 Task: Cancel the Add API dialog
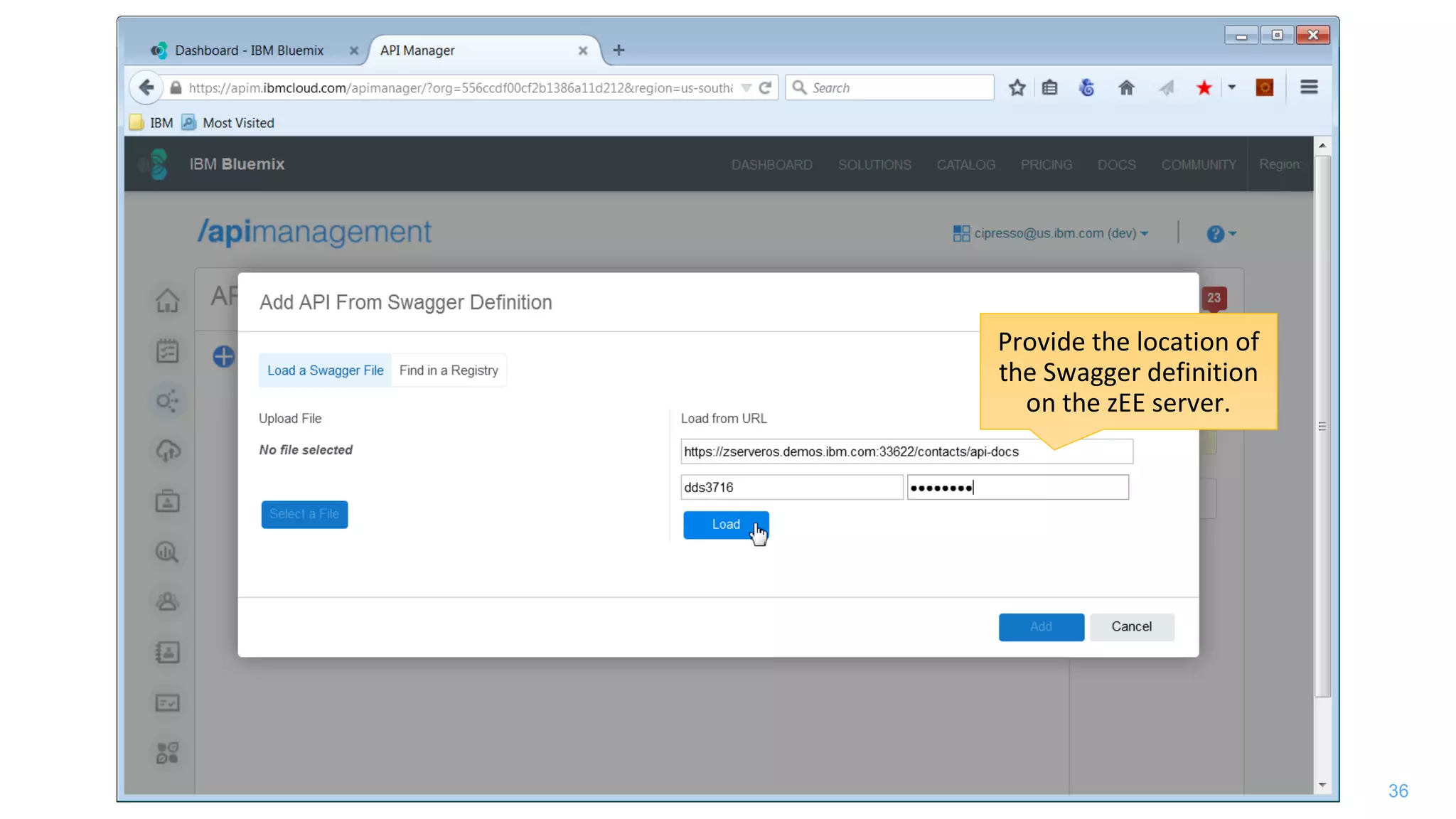pyautogui.click(x=1132, y=626)
